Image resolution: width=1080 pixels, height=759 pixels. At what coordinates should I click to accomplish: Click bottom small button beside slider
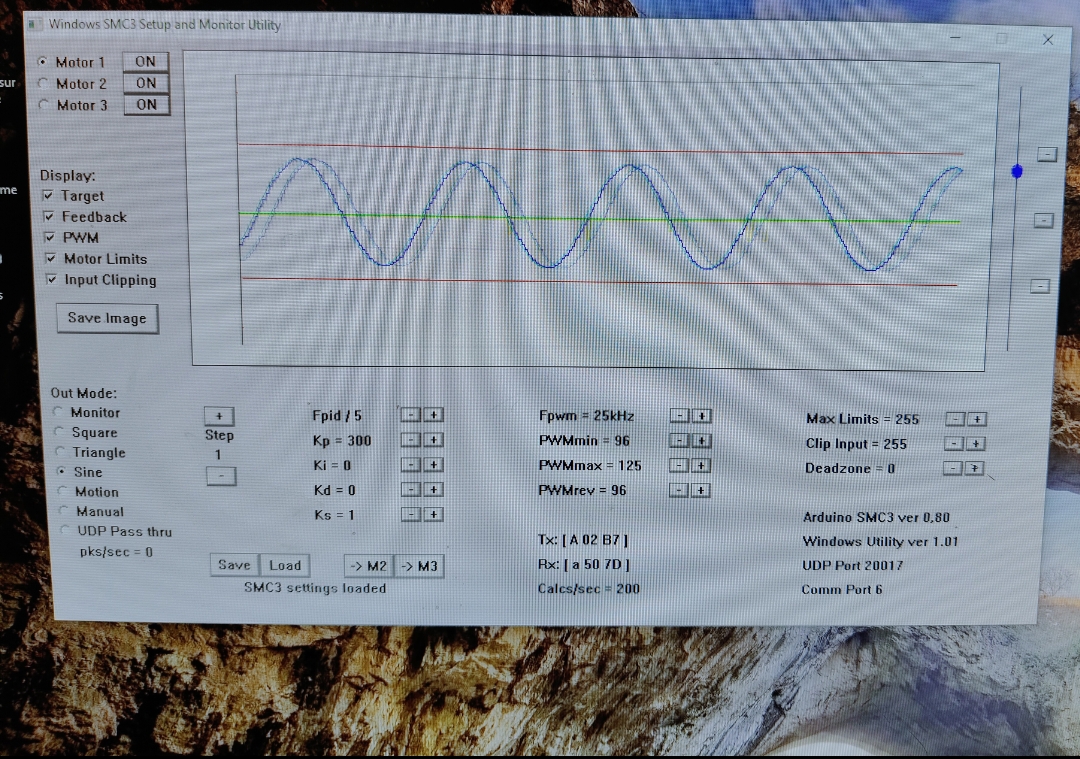(x=1040, y=286)
